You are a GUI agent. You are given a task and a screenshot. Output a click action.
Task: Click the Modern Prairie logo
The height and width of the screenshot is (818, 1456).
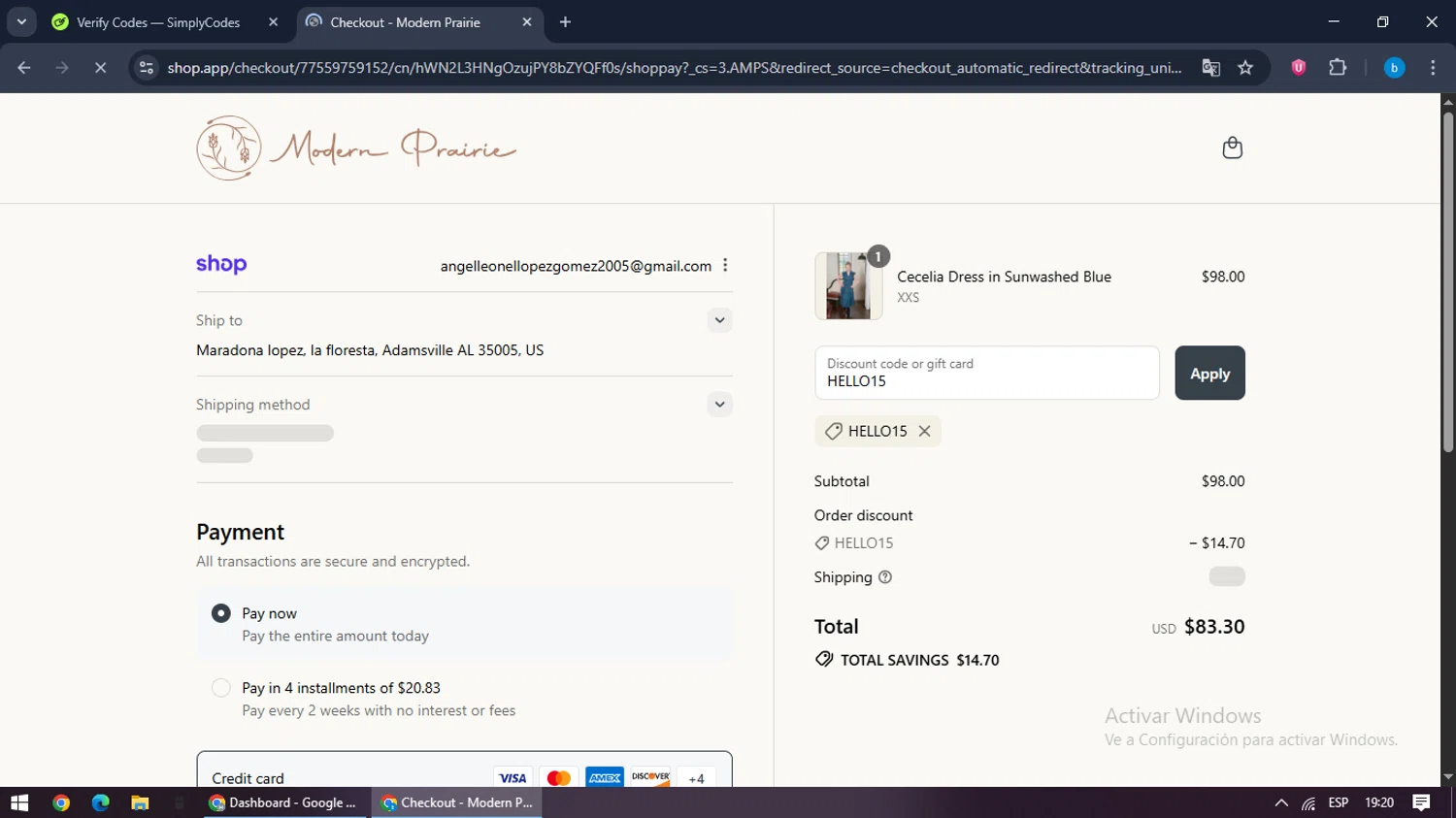pyautogui.click(x=356, y=148)
